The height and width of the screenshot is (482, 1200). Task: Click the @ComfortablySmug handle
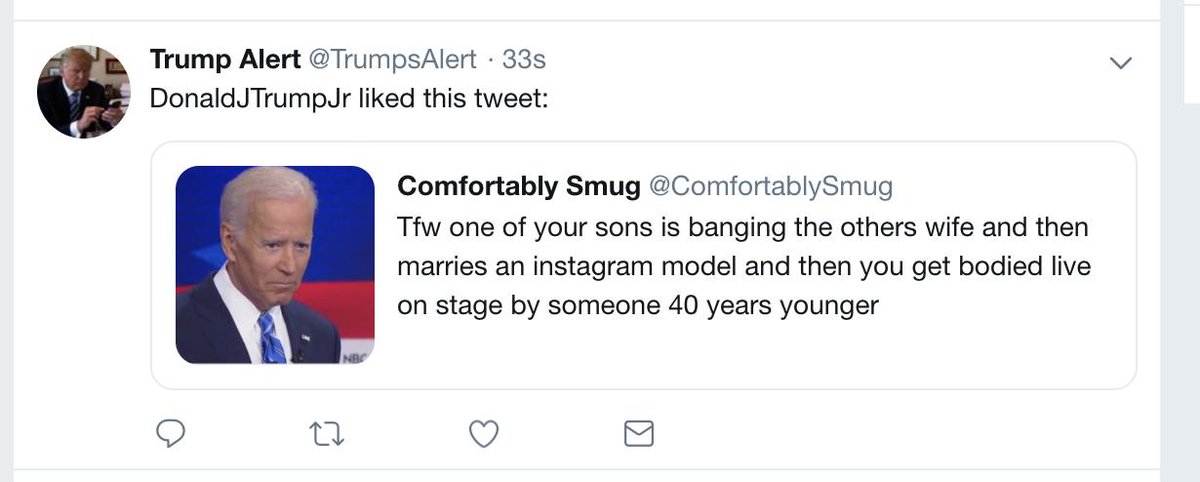(x=770, y=186)
